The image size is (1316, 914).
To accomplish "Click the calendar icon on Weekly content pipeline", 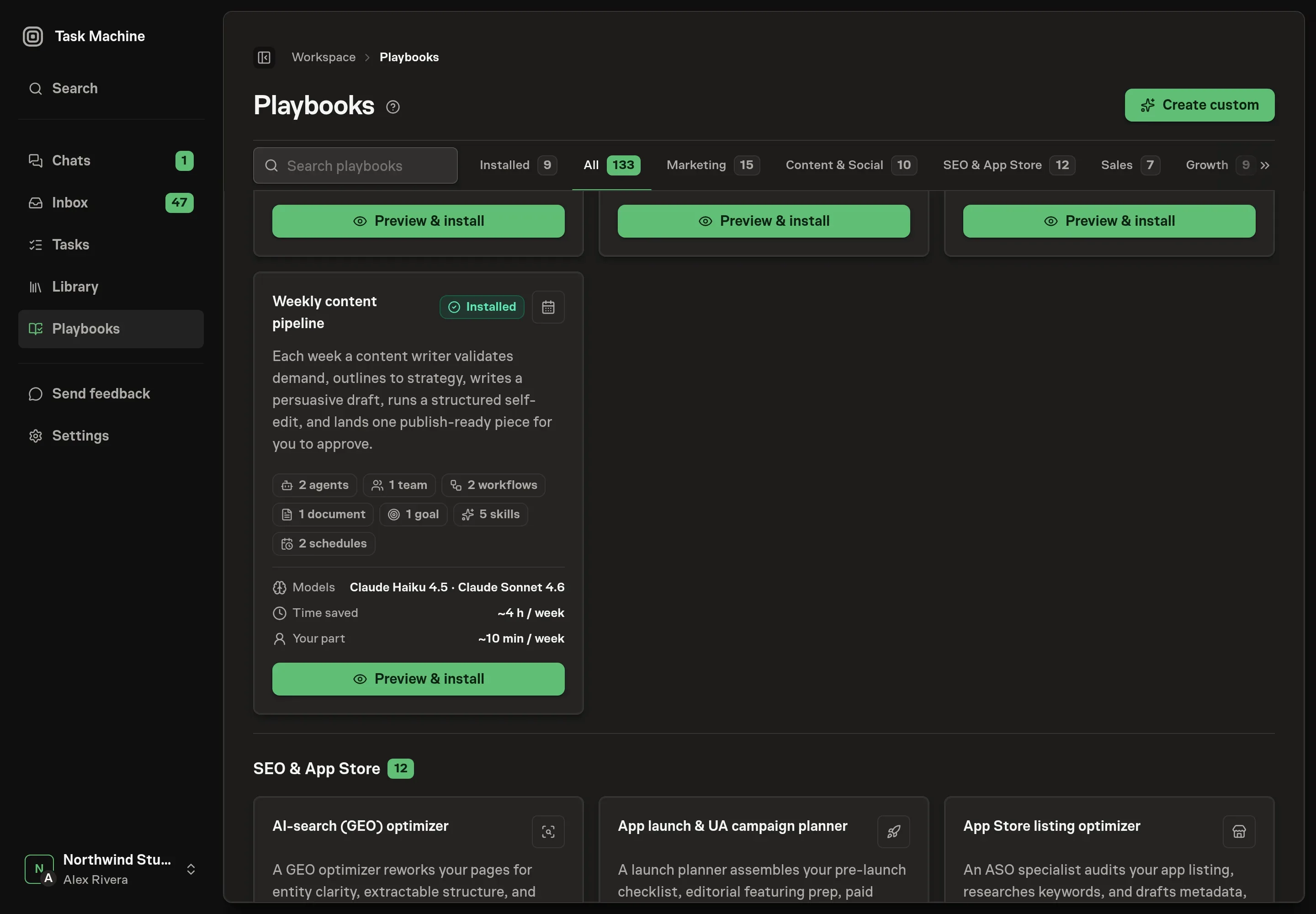I will (548, 308).
